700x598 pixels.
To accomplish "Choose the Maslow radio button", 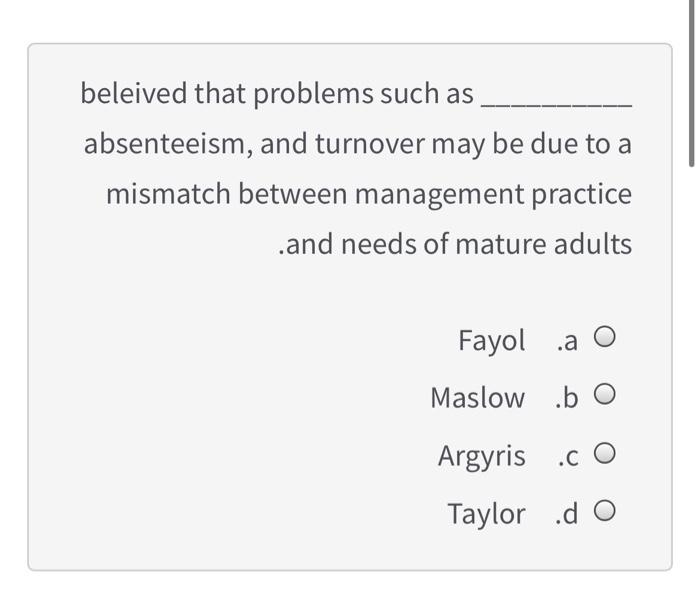I will click(x=604, y=398).
